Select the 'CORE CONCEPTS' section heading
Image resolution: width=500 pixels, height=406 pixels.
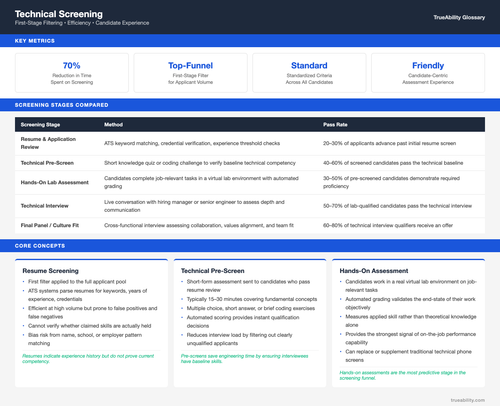click(x=40, y=246)
